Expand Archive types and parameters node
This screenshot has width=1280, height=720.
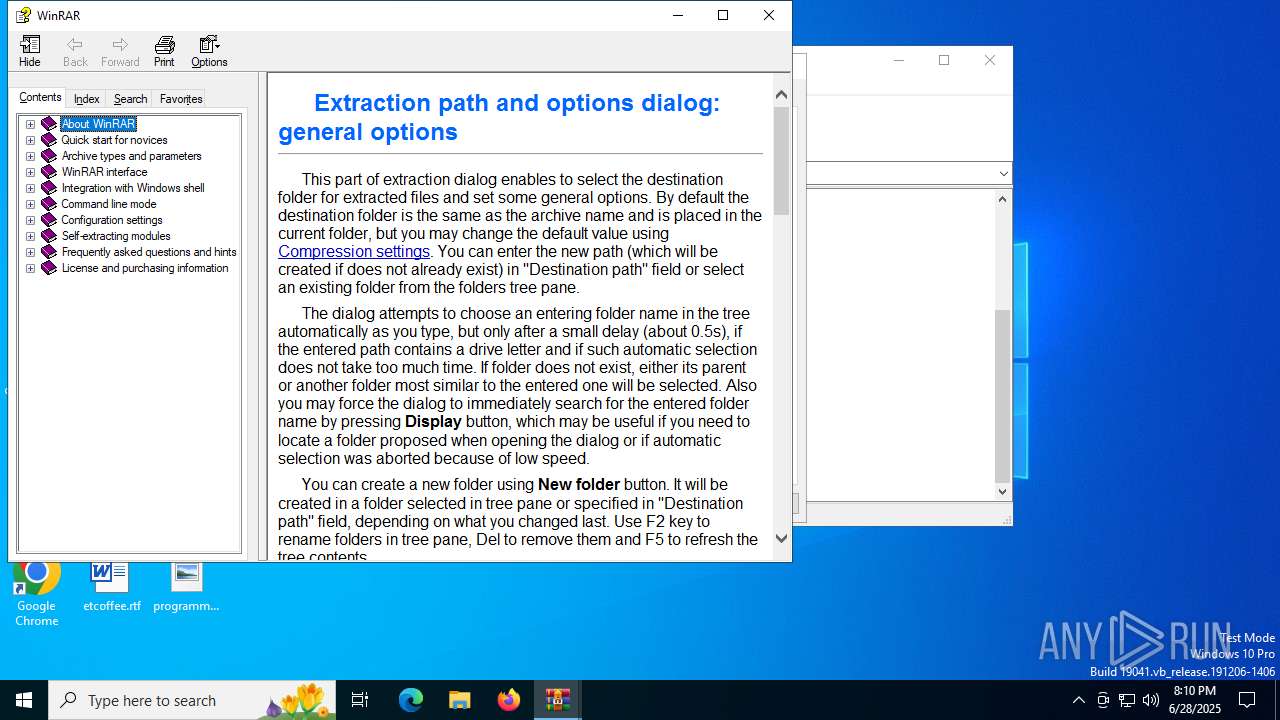click(x=30, y=156)
